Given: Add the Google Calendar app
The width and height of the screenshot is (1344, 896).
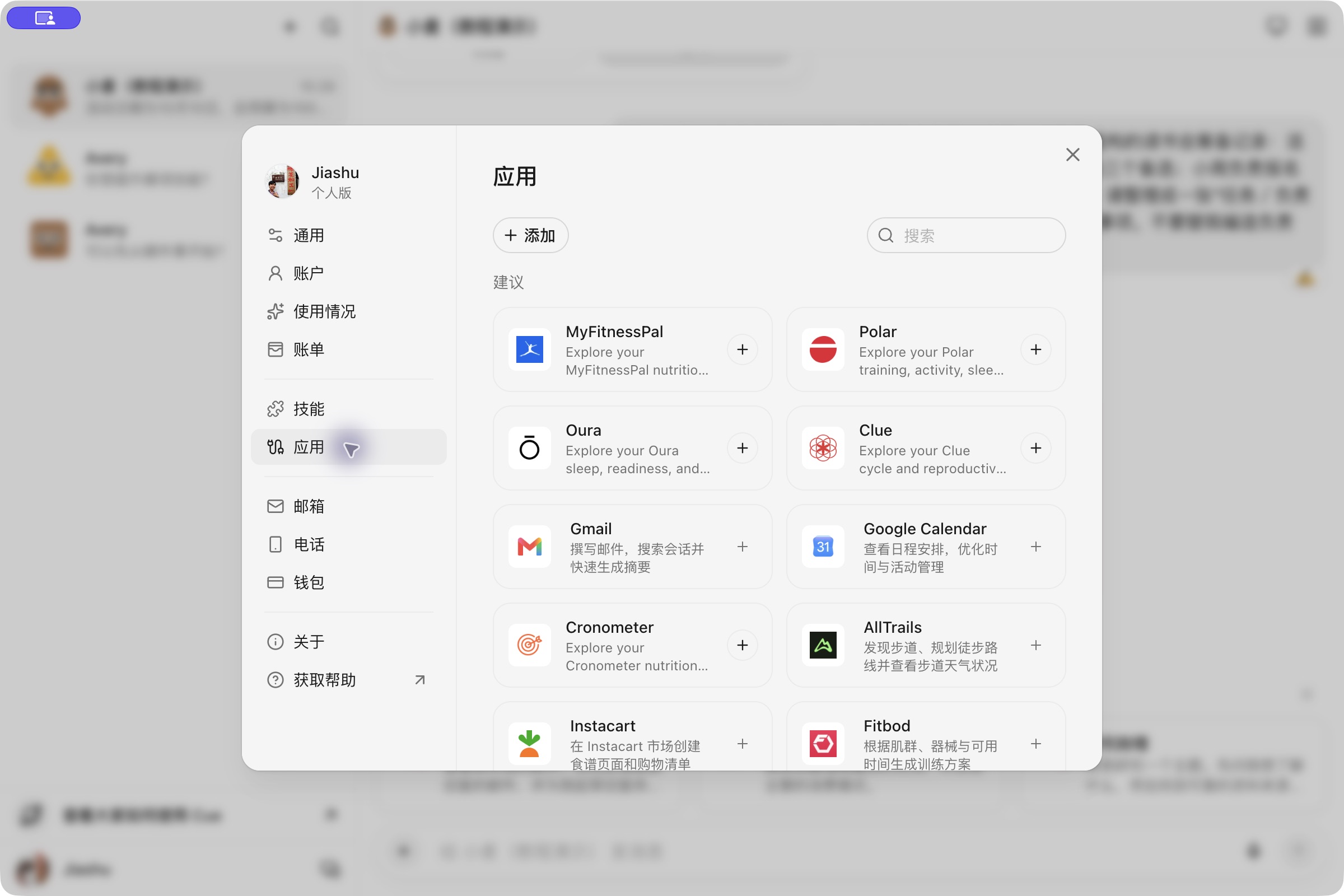Looking at the screenshot, I should pos(1035,547).
